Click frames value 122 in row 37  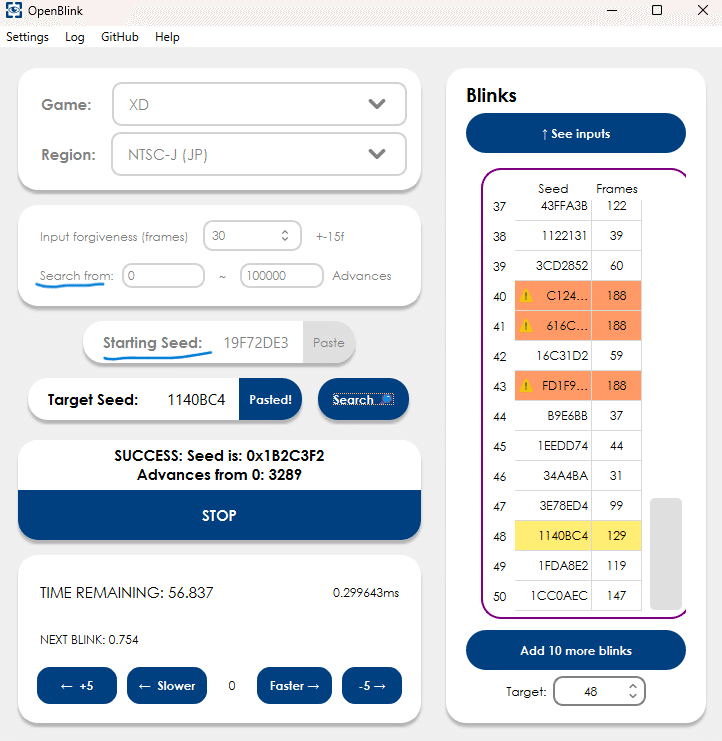point(617,206)
